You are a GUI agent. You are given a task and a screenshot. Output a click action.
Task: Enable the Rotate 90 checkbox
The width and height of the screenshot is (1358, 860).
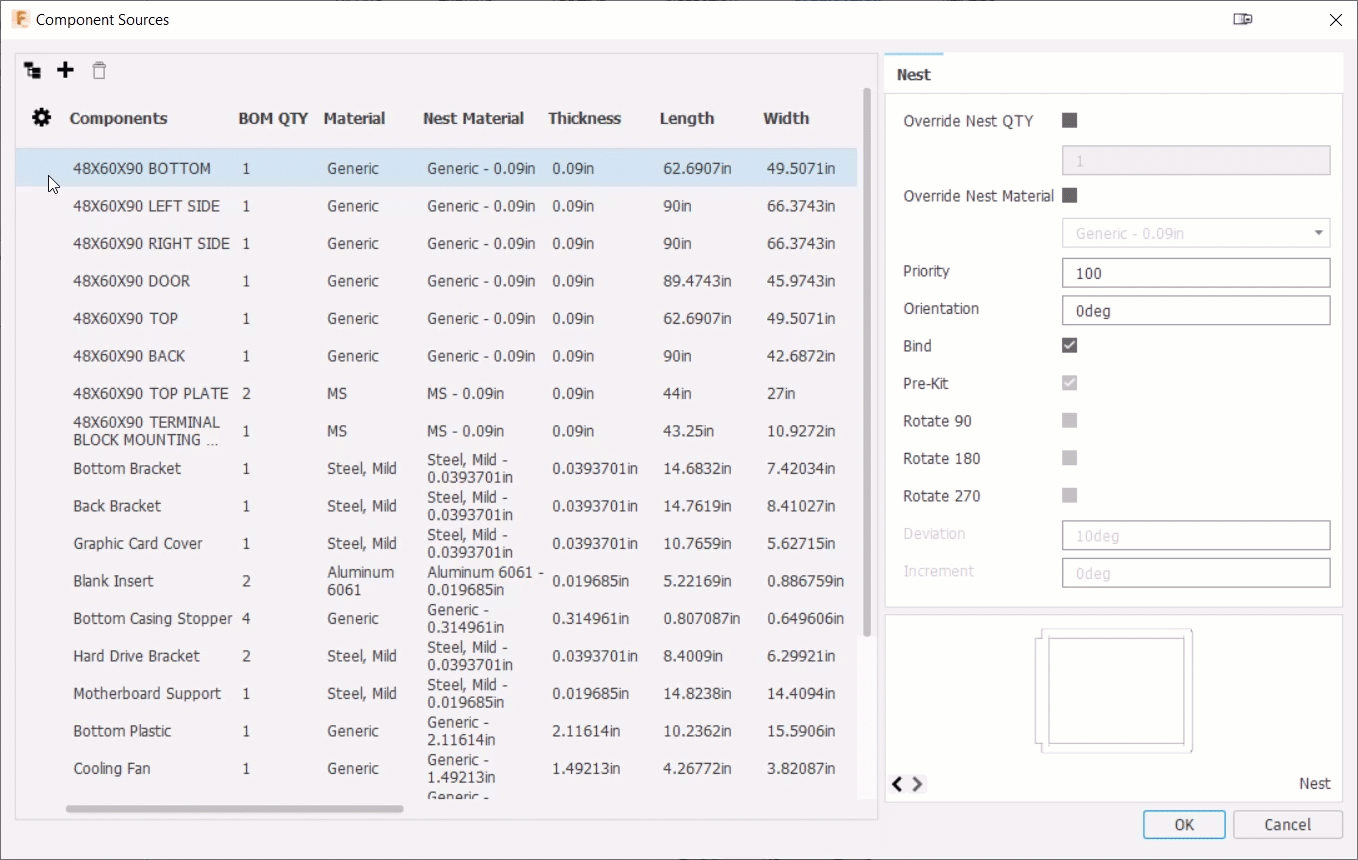tap(1069, 421)
